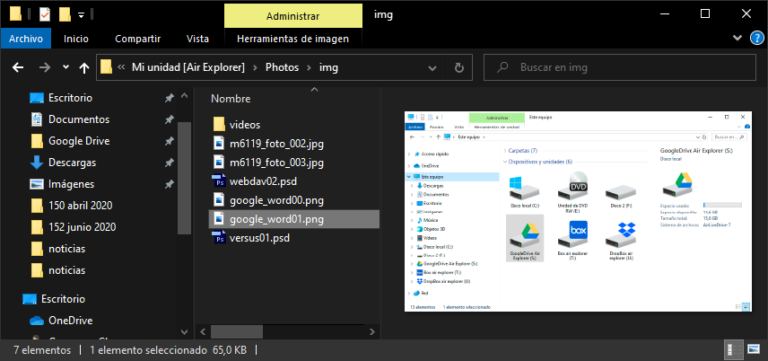Click the preview pane image thumbnail
This screenshot has width=768, height=361.
(x=578, y=211)
